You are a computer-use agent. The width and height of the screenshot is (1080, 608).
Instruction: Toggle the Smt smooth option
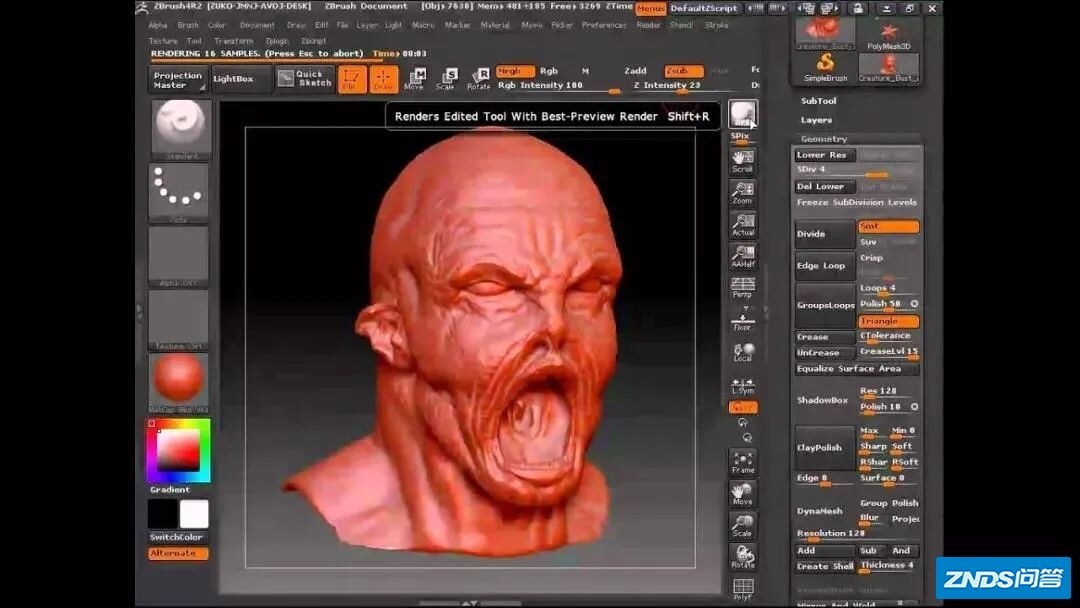click(x=889, y=226)
